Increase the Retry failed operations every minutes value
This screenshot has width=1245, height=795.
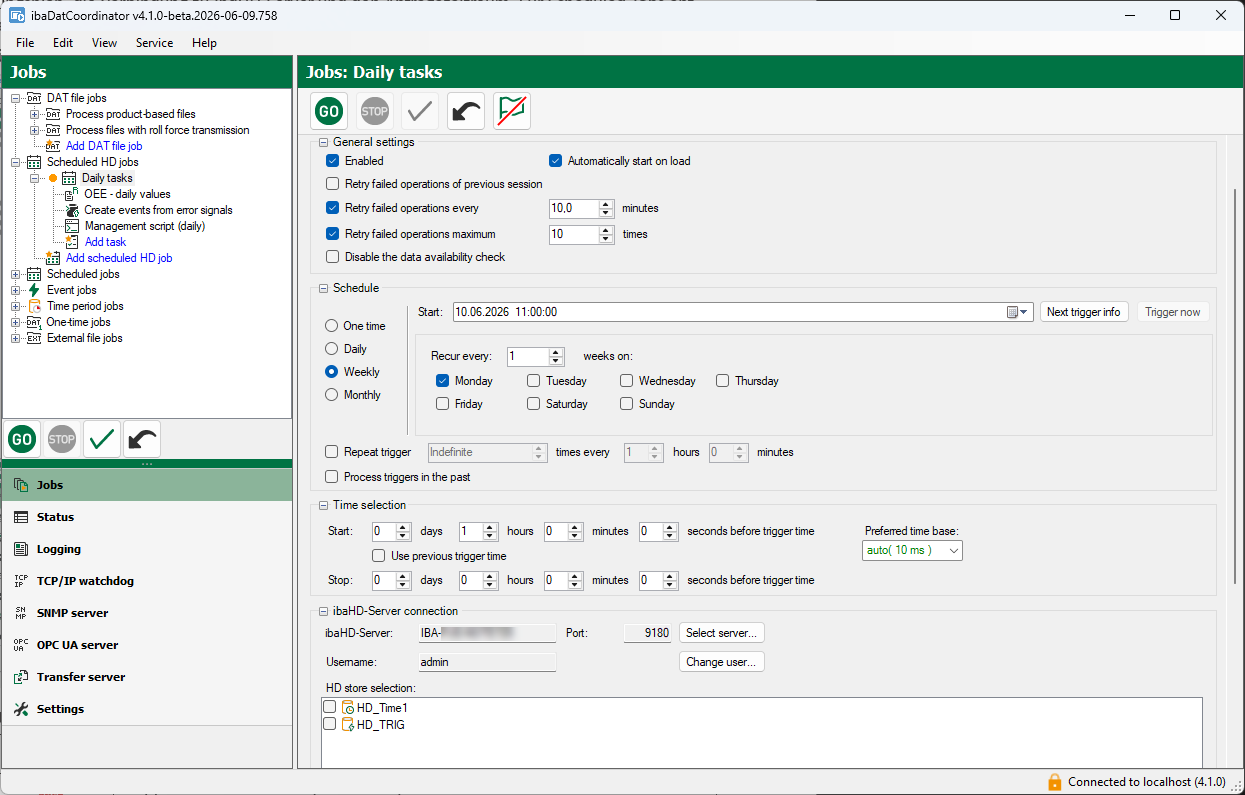tap(606, 204)
